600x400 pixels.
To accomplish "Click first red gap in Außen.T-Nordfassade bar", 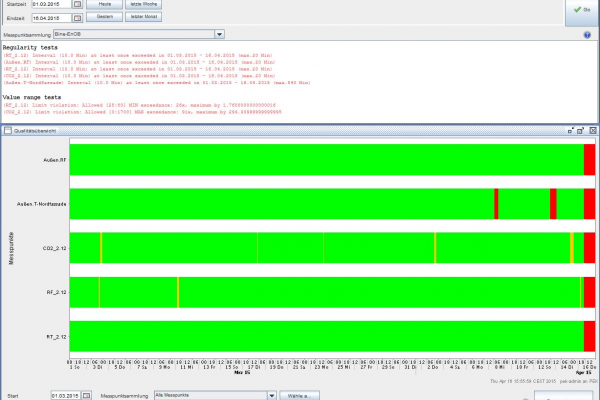I will coord(496,204).
